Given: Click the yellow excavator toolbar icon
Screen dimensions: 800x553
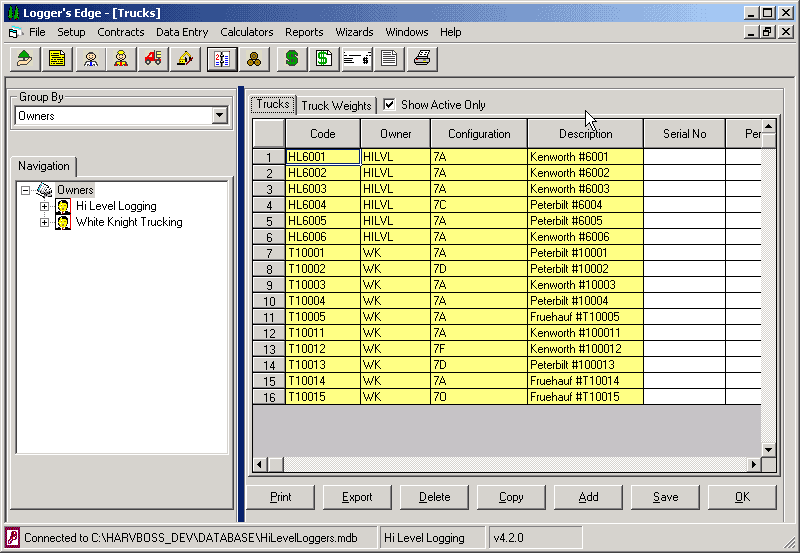Looking at the screenshot, I should point(184,59).
